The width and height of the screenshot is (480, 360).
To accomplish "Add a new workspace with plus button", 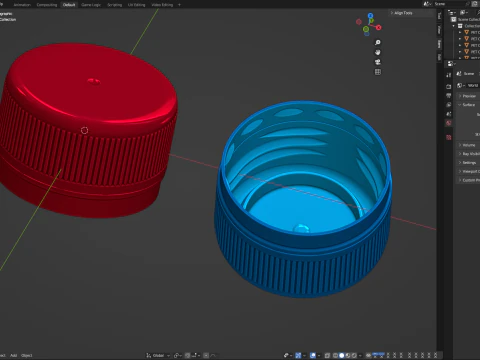I will 179,5.
